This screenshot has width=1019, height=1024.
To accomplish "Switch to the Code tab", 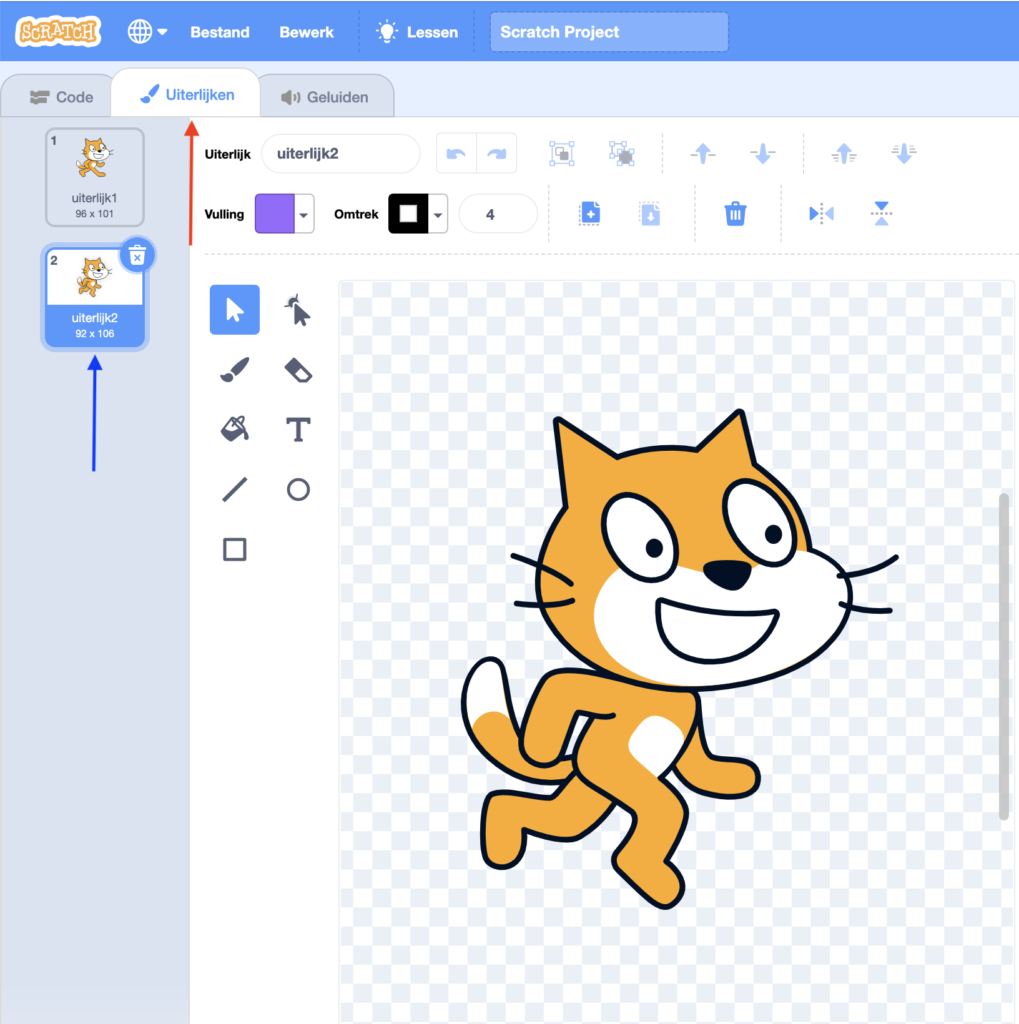I will (x=61, y=97).
